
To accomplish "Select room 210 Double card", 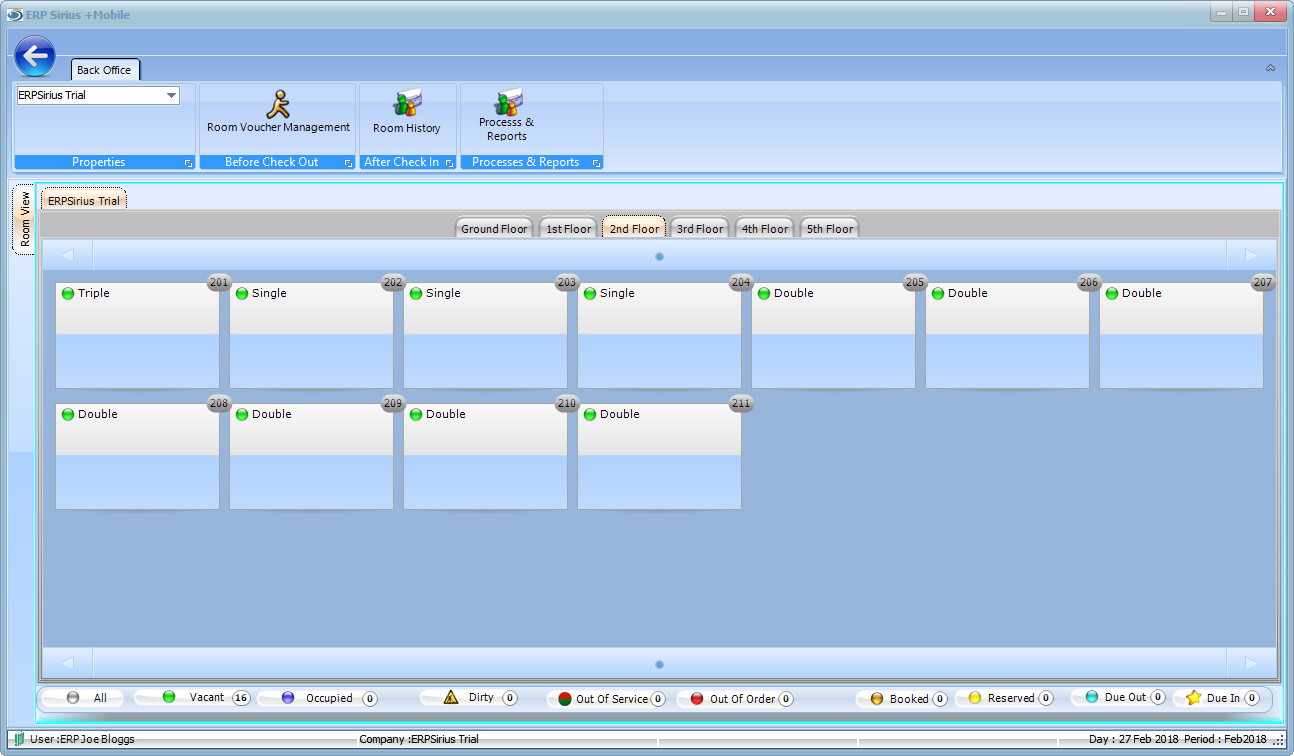I will tap(485, 456).
